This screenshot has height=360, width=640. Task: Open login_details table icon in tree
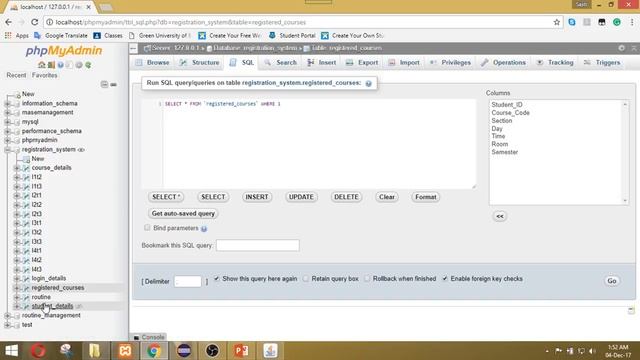pos(26,278)
